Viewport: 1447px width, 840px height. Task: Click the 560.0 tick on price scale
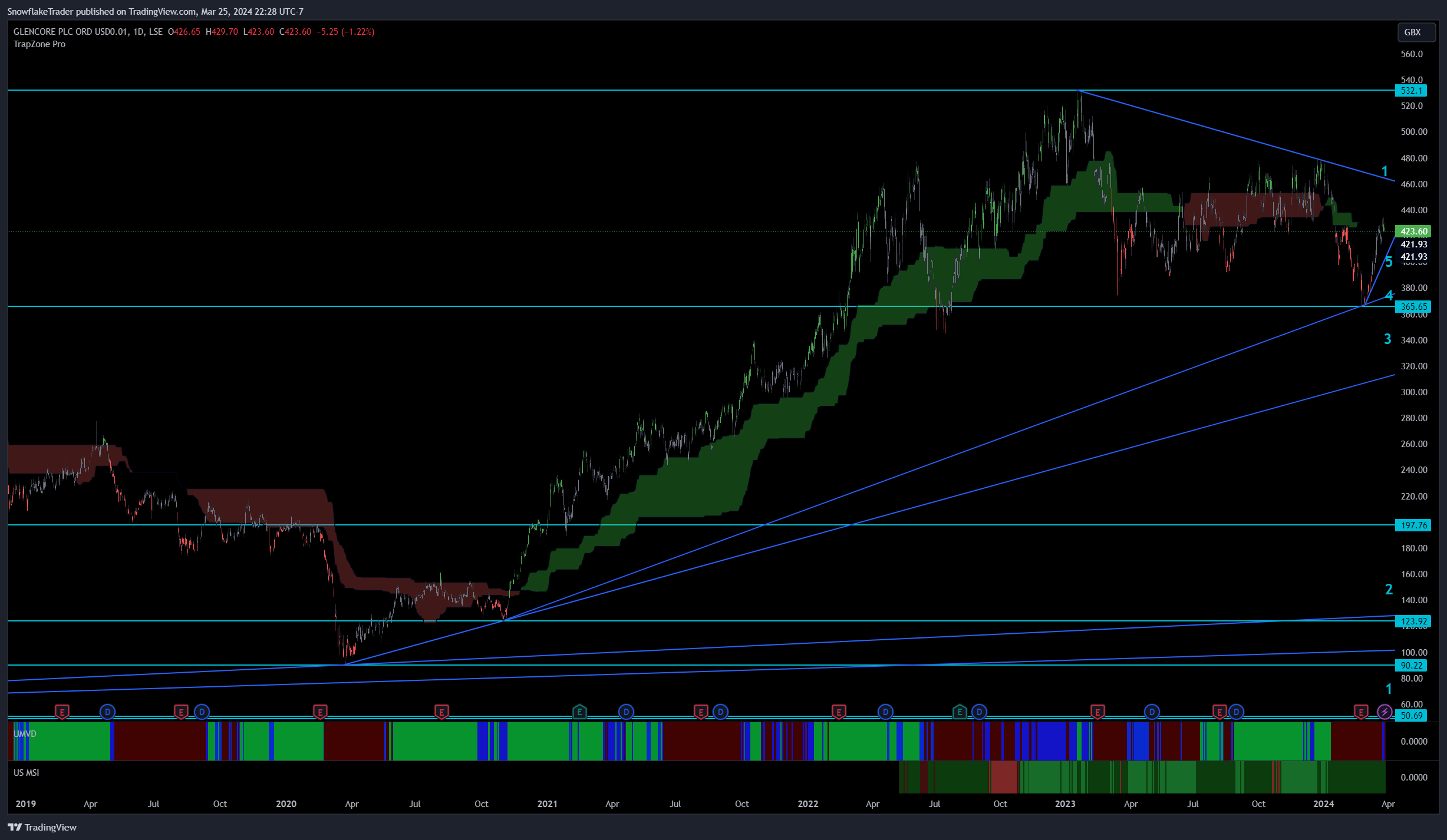[1412, 54]
